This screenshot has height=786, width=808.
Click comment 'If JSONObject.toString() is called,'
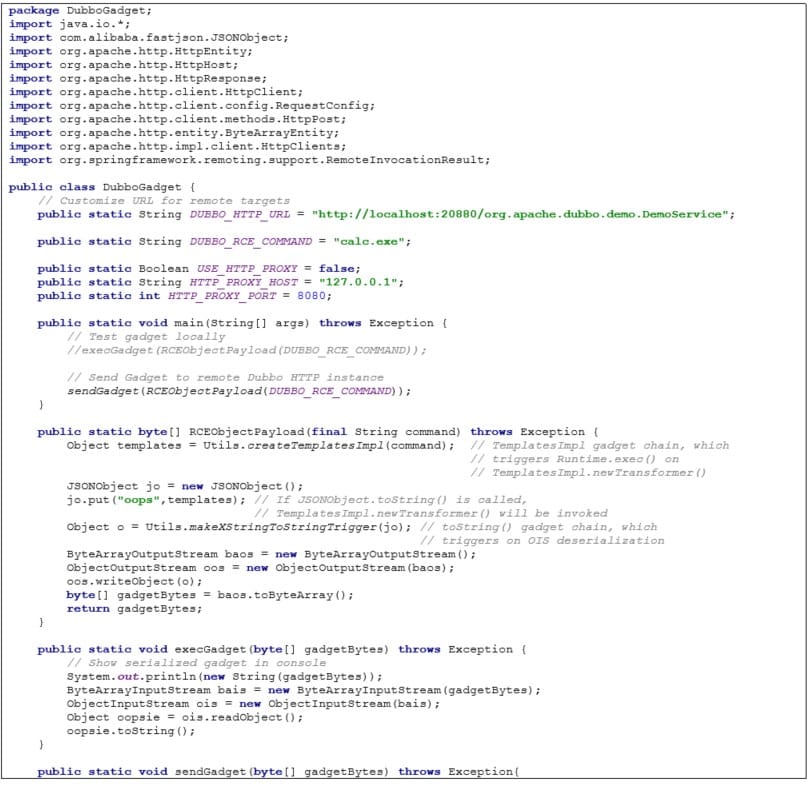[391, 500]
